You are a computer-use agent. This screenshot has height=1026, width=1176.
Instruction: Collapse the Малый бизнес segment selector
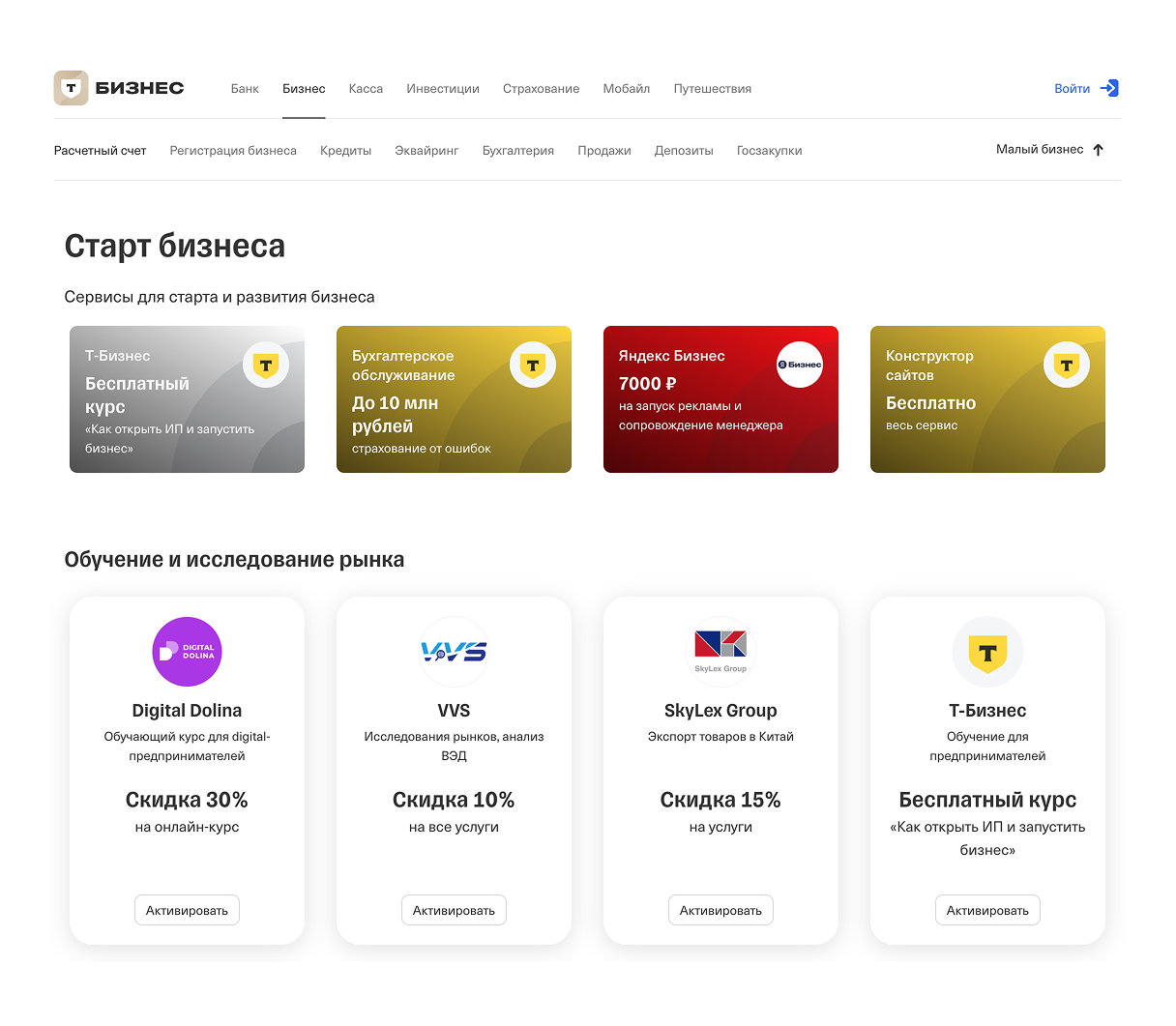click(x=1050, y=150)
